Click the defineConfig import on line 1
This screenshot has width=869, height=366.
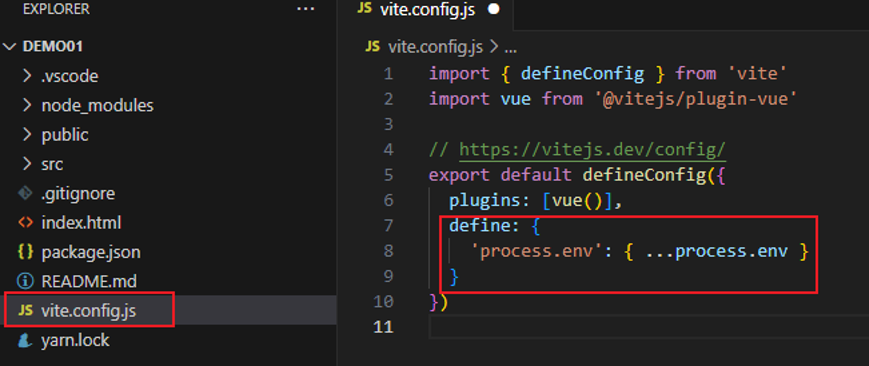pos(582,73)
